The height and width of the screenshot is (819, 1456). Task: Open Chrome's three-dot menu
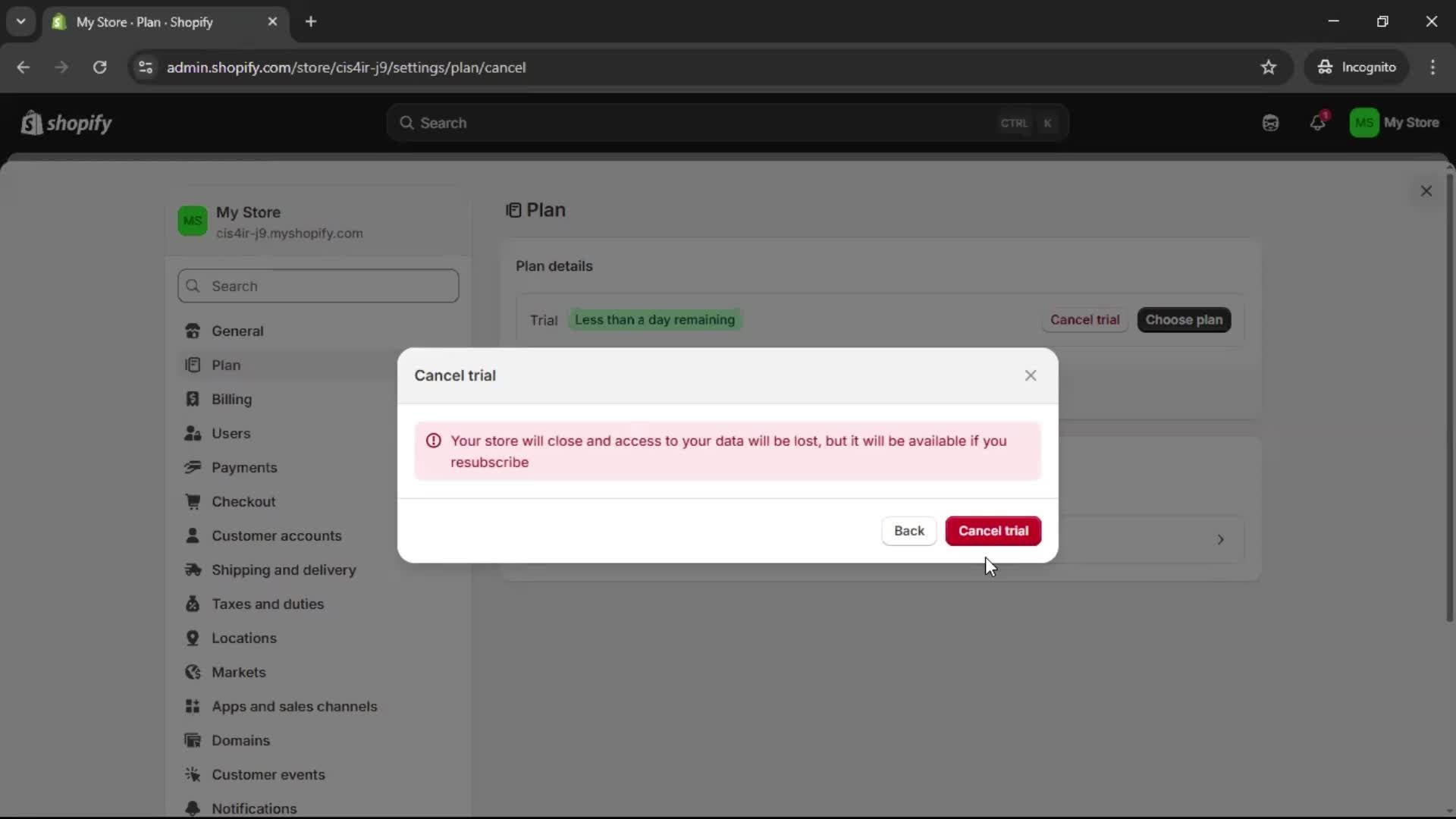[1432, 67]
